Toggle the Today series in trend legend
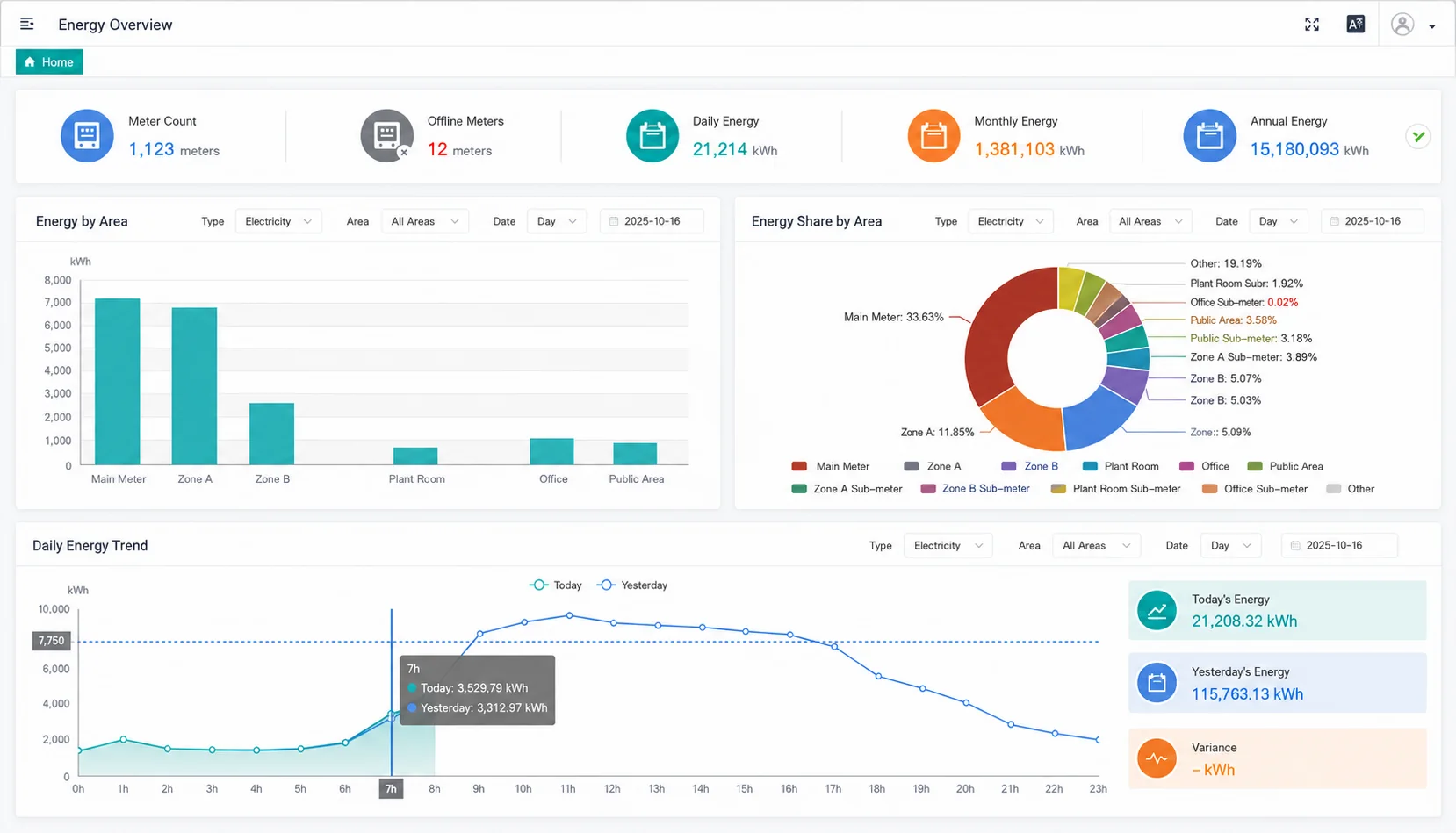 click(556, 585)
